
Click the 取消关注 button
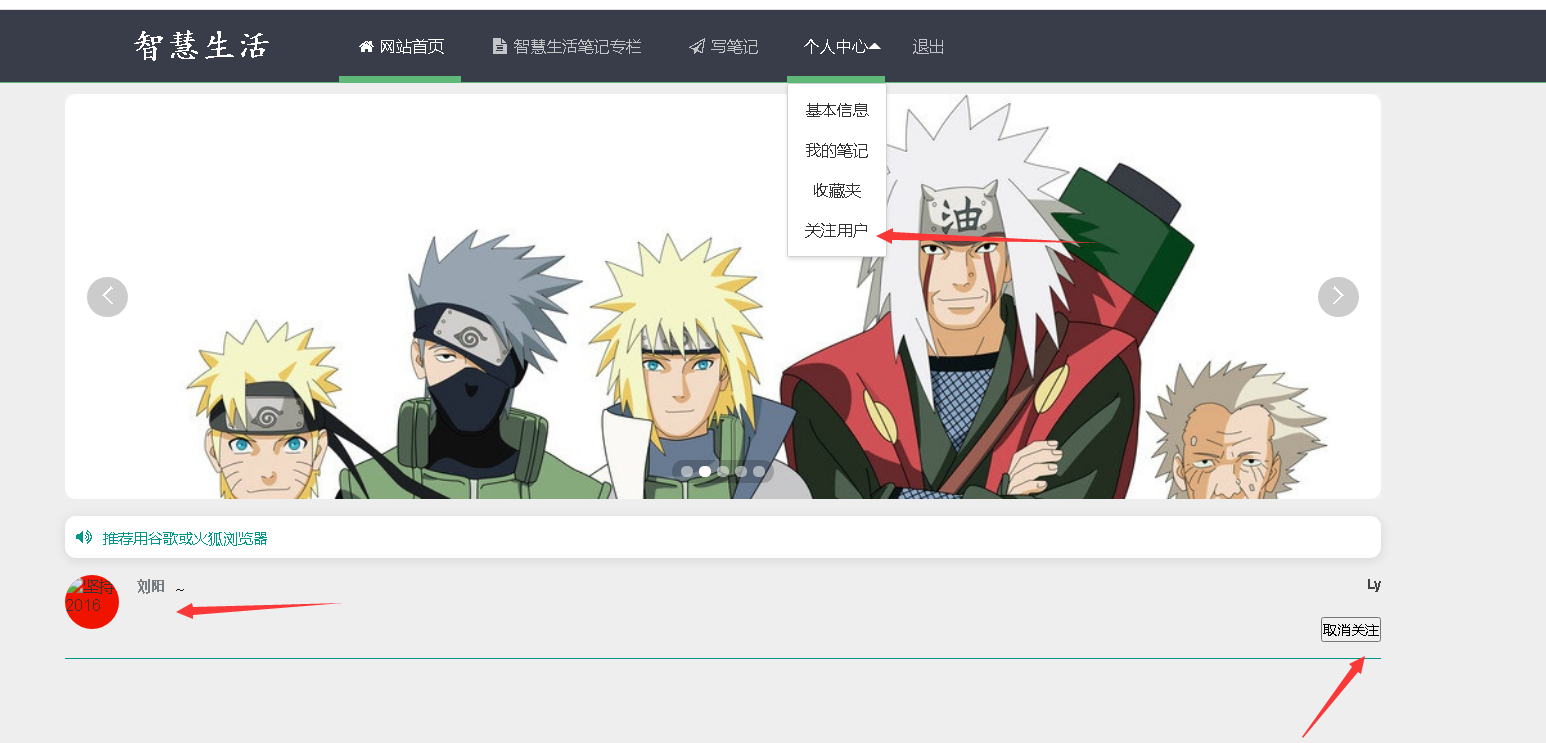(x=1351, y=630)
